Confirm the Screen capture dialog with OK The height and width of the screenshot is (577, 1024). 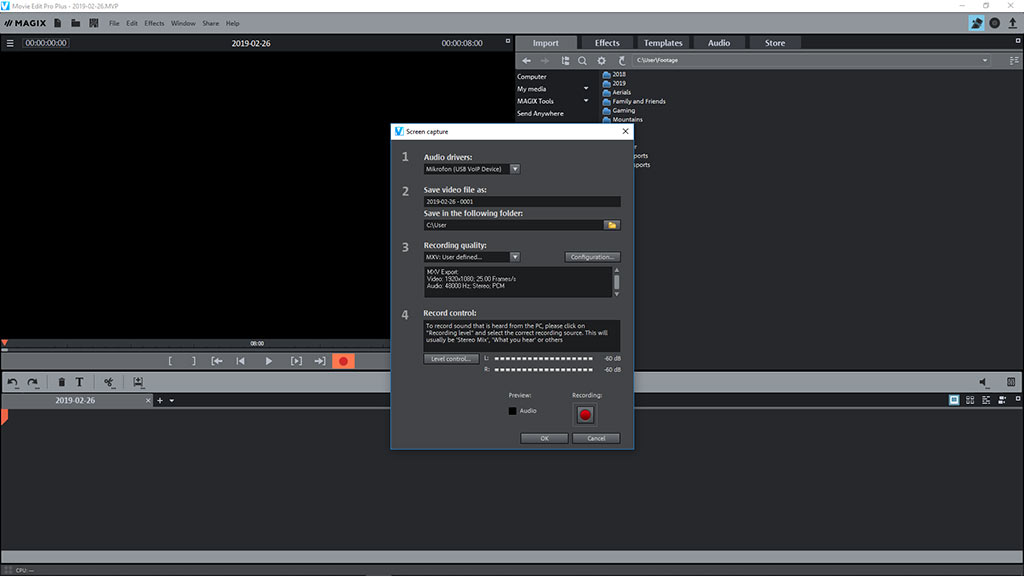pos(544,439)
